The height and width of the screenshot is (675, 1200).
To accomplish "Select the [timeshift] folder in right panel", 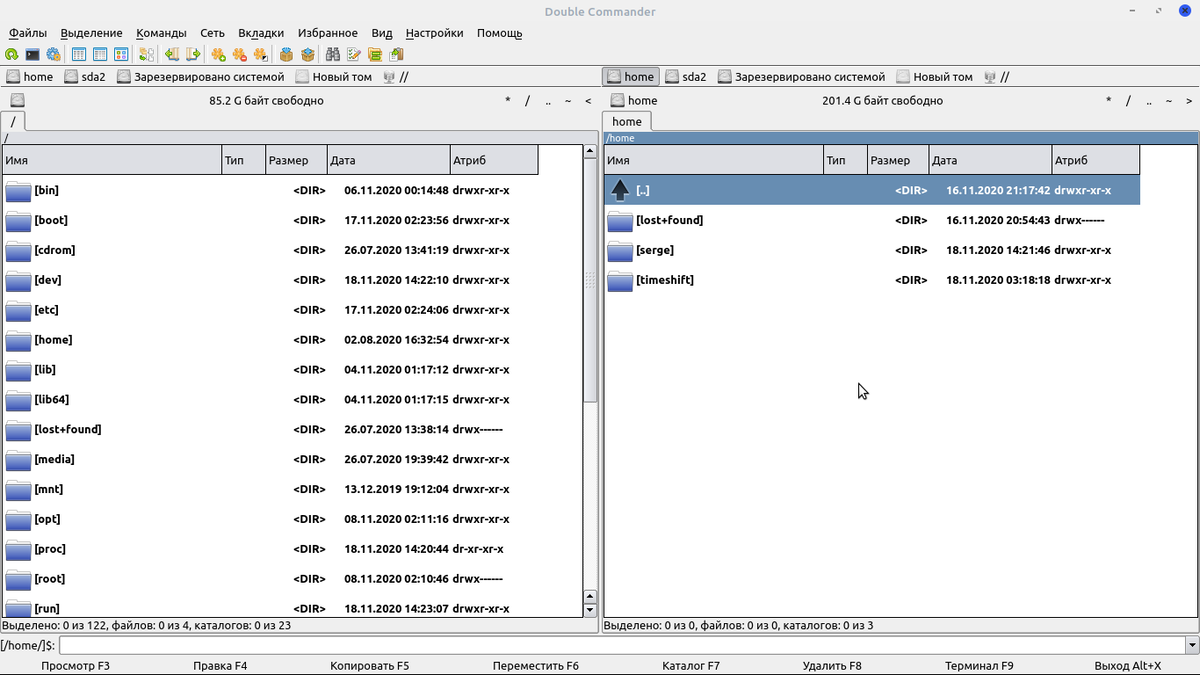I will [871, 280].
